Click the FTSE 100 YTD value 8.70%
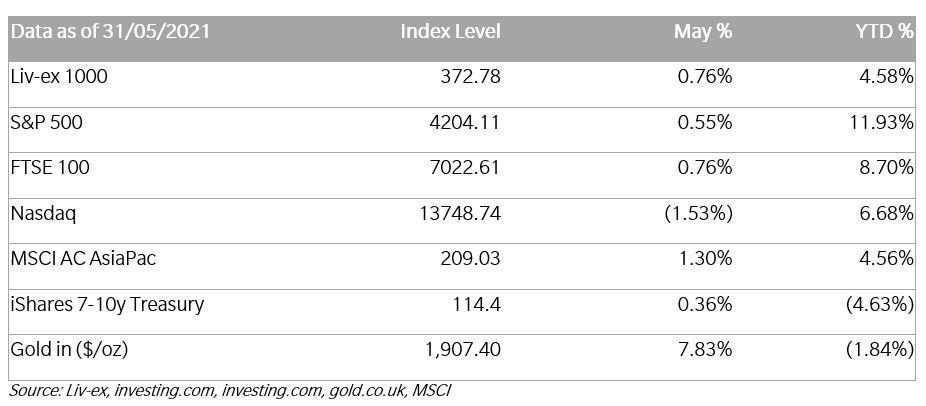This screenshot has width=926, height=406. (x=885, y=167)
